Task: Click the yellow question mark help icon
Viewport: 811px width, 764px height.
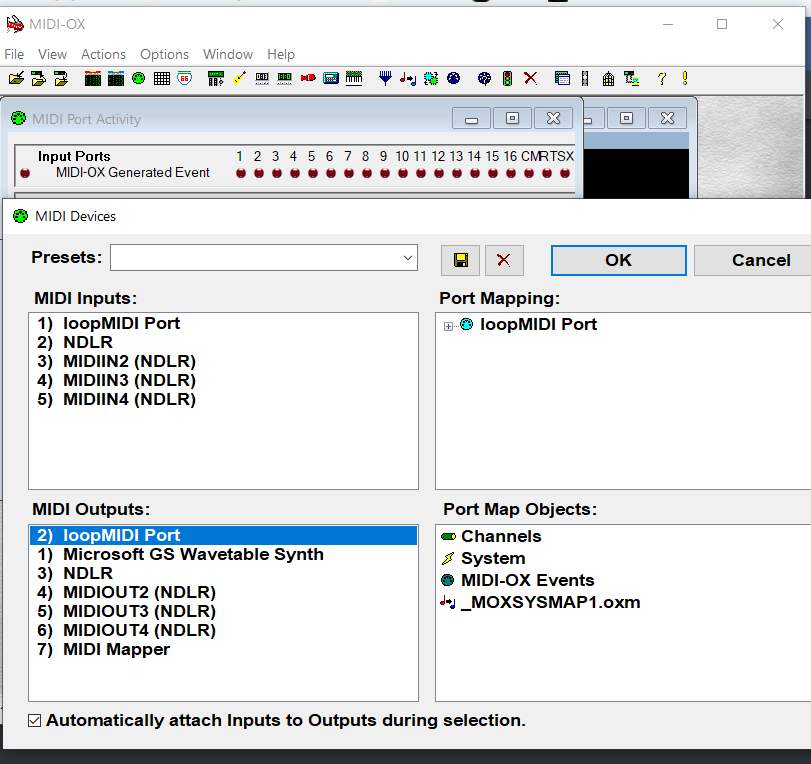Action: click(662, 79)
